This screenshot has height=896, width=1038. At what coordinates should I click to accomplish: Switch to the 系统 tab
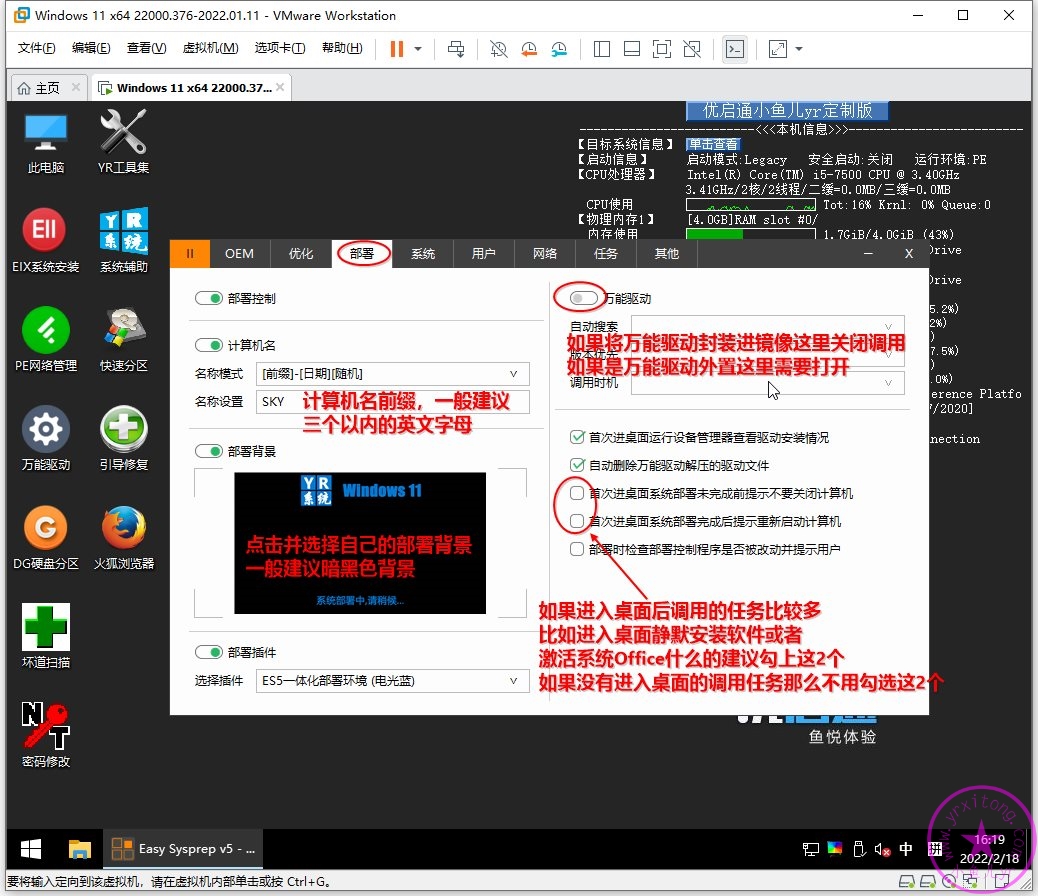[423, 254]
